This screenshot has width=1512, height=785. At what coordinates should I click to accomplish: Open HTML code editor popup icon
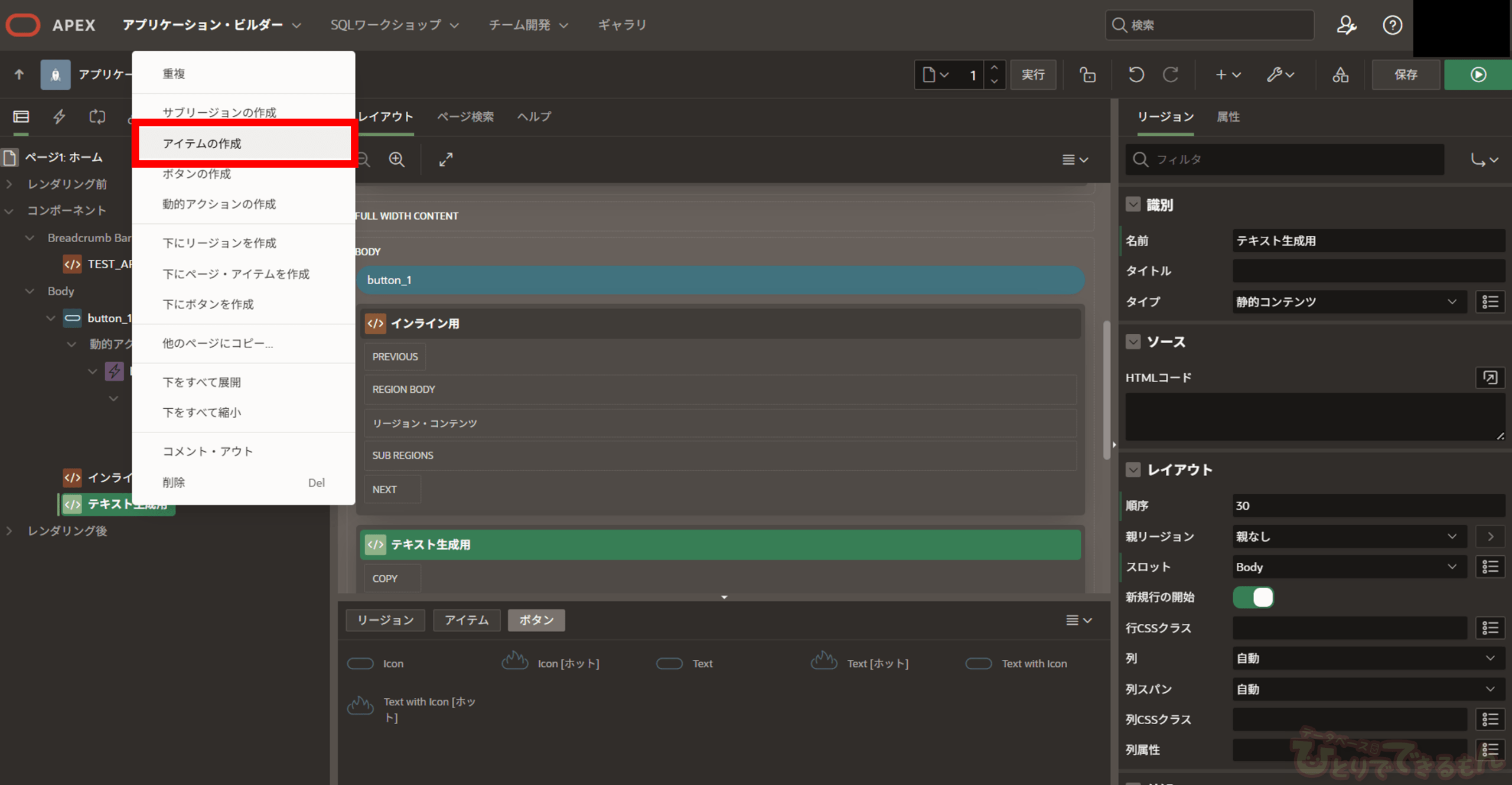[1489, 377]
